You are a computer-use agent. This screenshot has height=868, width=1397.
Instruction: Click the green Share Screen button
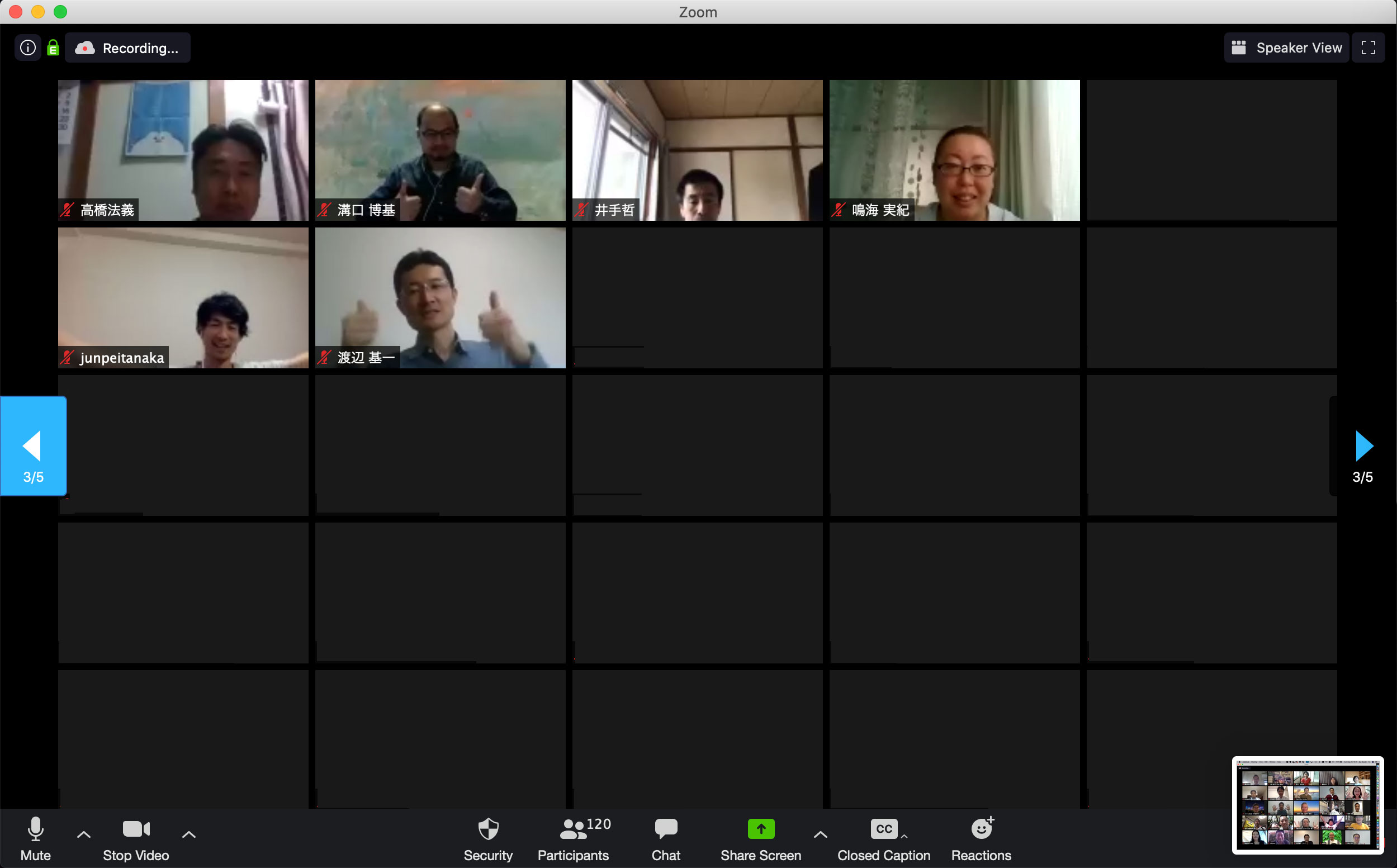(x=761, y=839)
